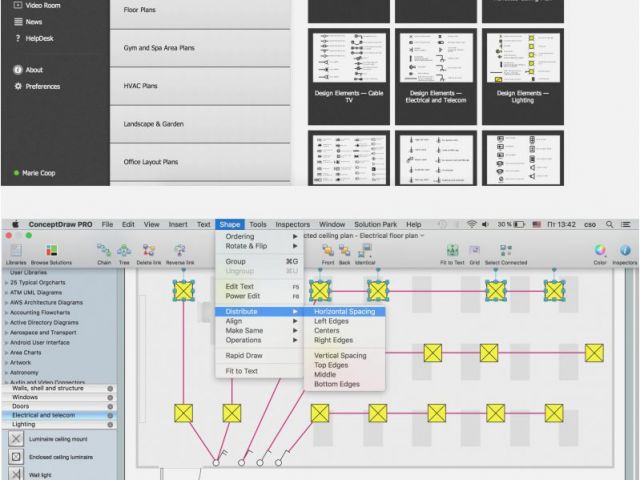Select the Tree connector tool
The width and height of the screenshot is (640, 480).
125,251
